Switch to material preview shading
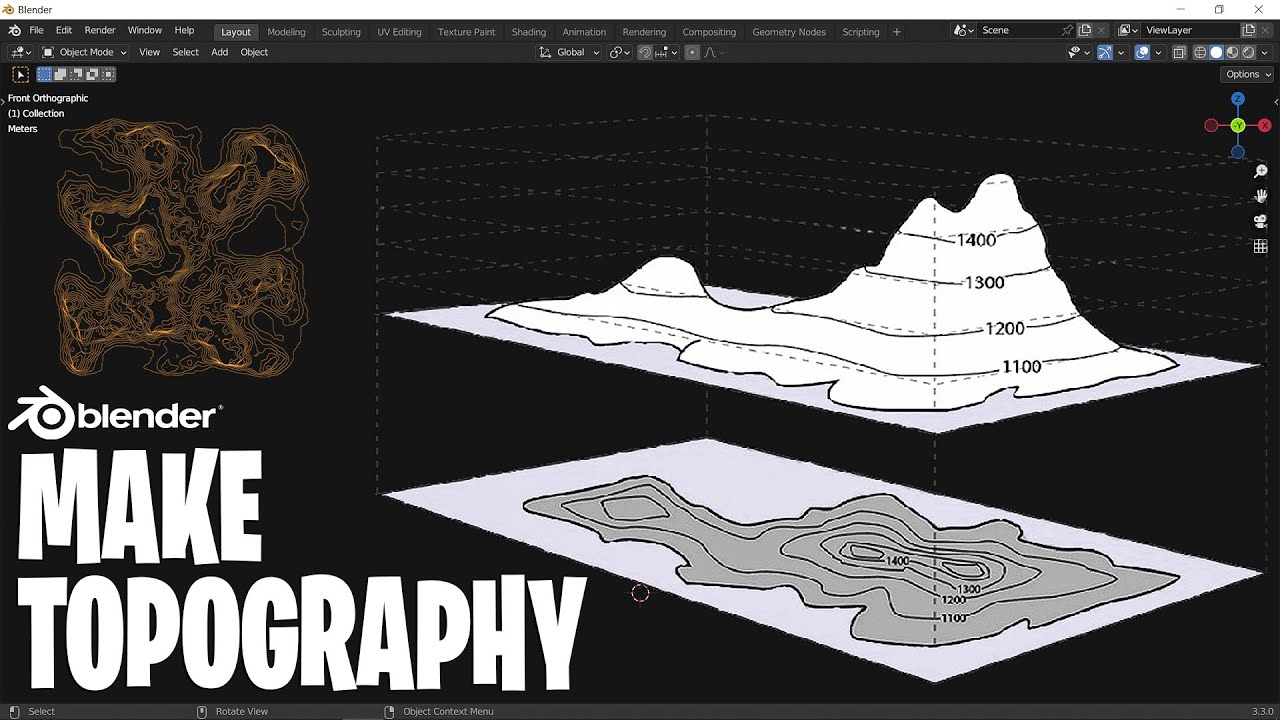This screenshot has height=720, width=1280. pos(1232,52)
